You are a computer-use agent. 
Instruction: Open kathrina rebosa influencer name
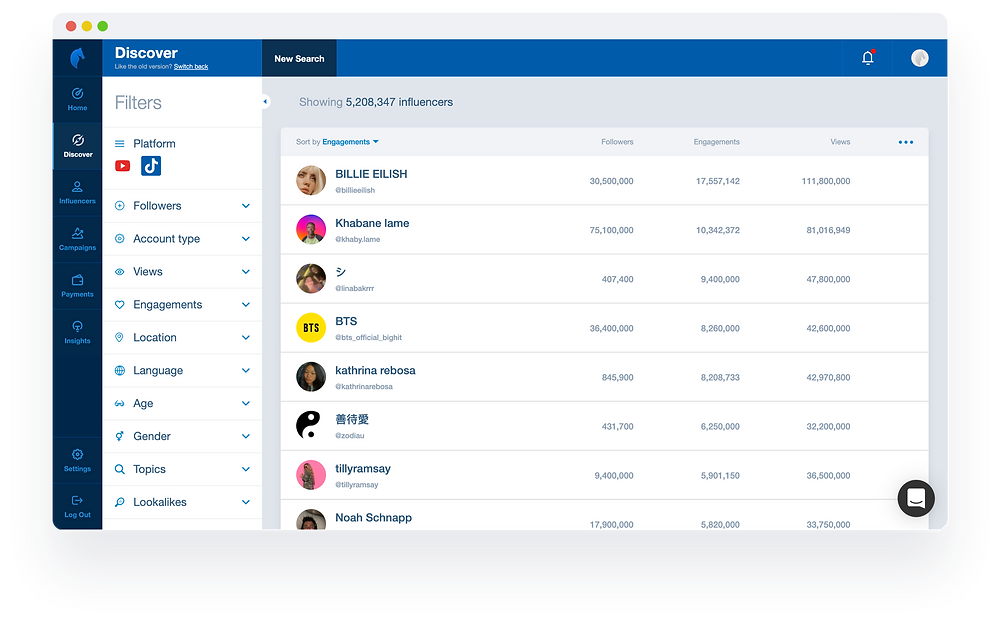(x=375, y=371)
